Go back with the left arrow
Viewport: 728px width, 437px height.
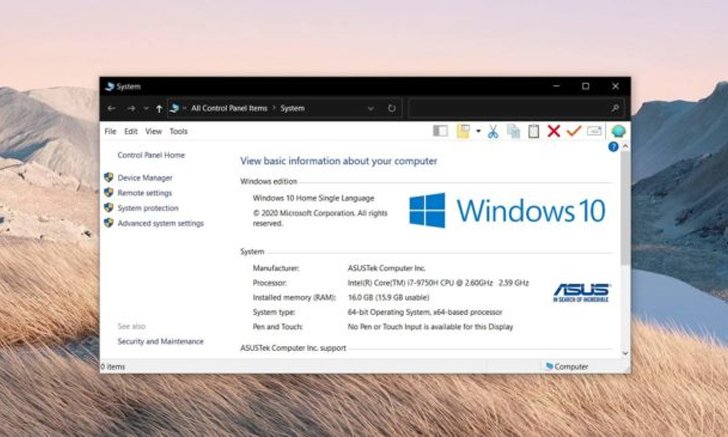pos(111,108)
